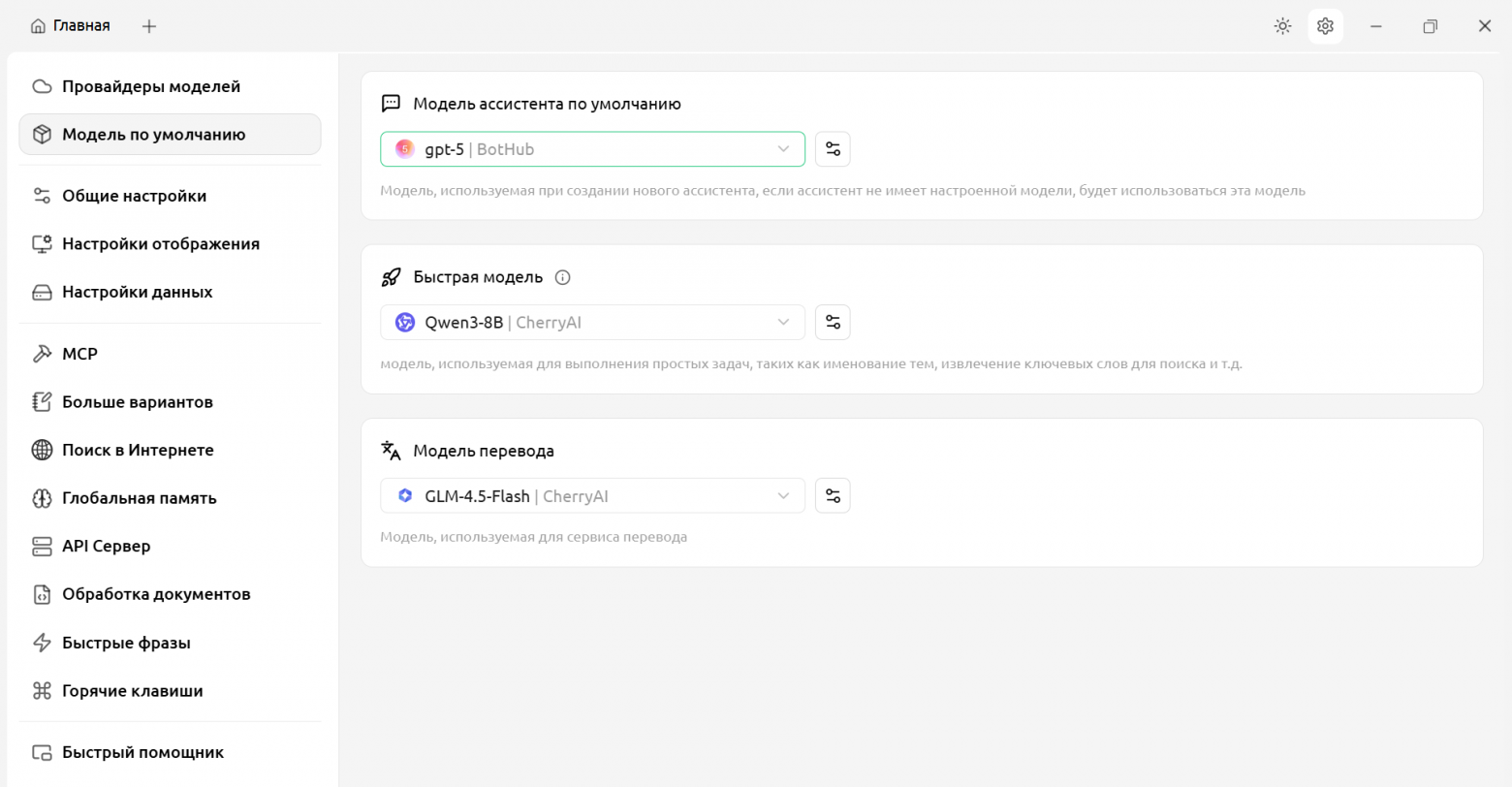Add a new tab with the plus icon
The width and height of the screenshot is (1512, 787).
149,26
